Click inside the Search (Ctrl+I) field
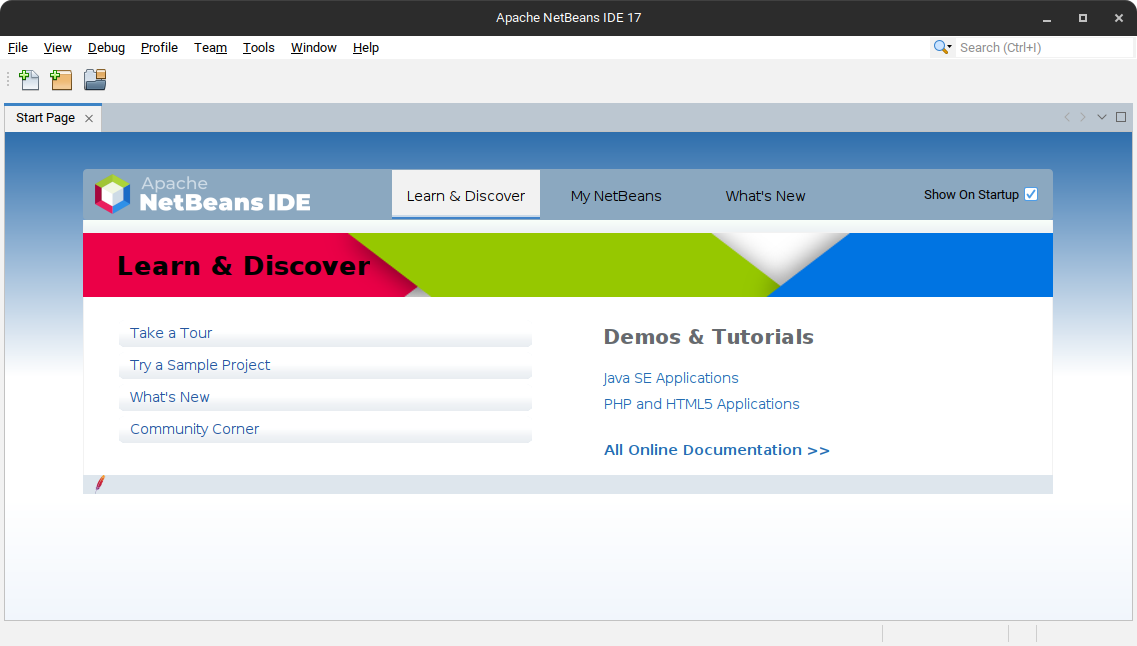Image resolution: width=1137 pixels, height=646 pixels. (x=1040, y=47)
